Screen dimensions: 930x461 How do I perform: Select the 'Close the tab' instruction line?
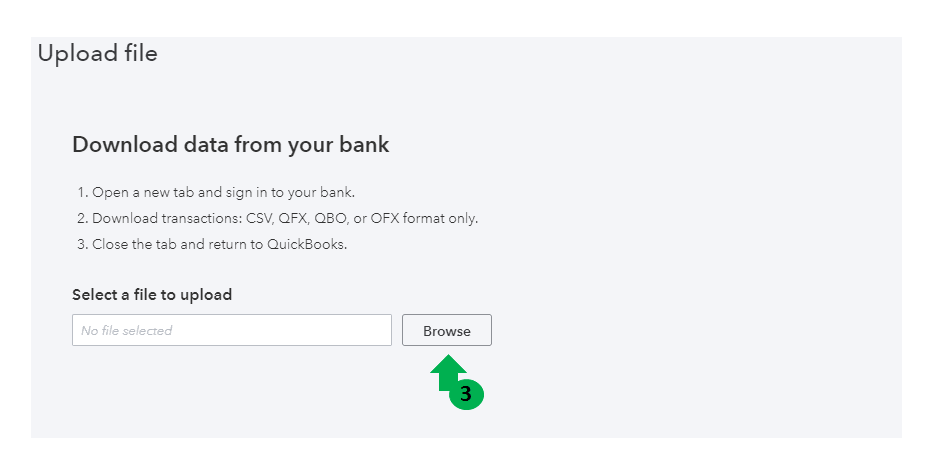pyautogui.click(x=211, y=245)
